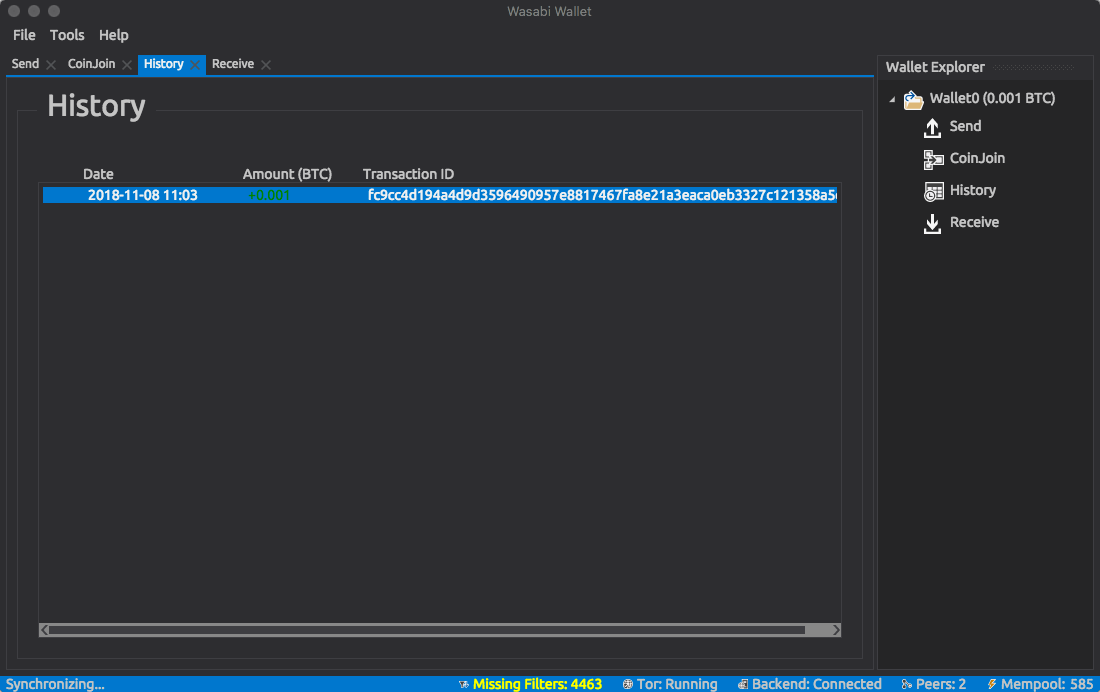
Task: Click the scrollbar left arrow
Action: click(x=44, y=630)
